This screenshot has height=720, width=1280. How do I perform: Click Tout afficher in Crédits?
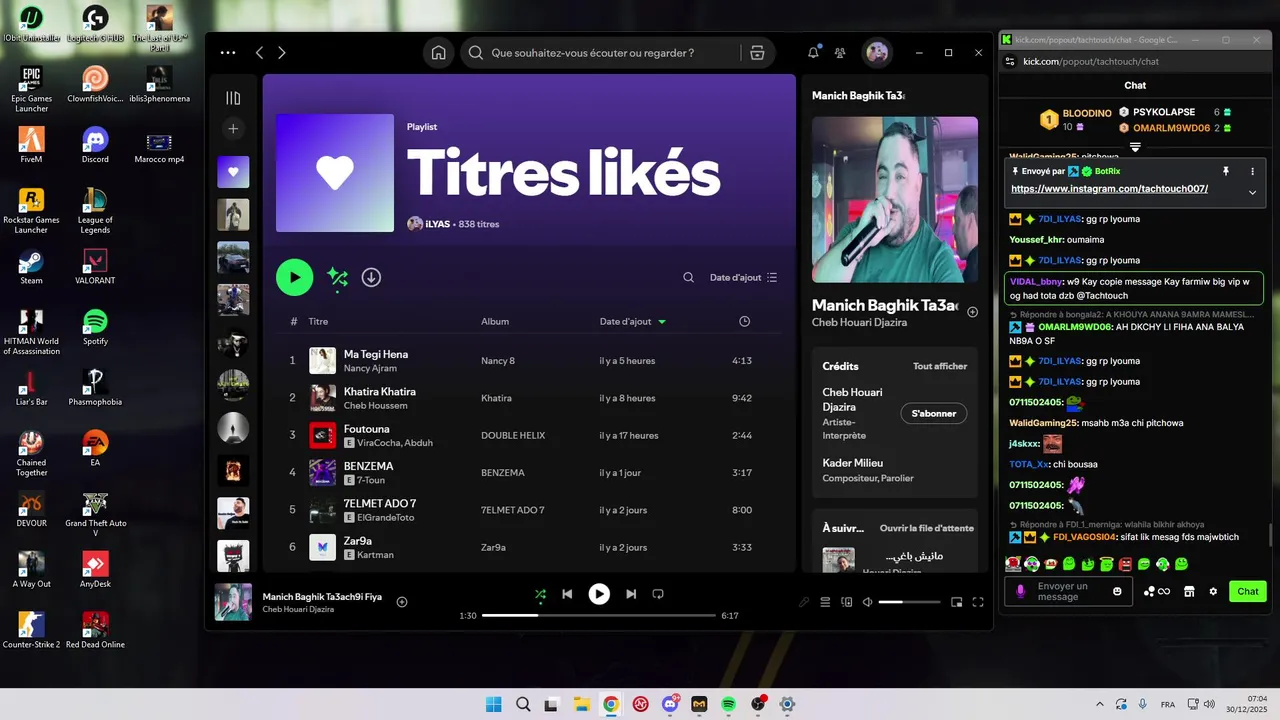tap(940, 366)
